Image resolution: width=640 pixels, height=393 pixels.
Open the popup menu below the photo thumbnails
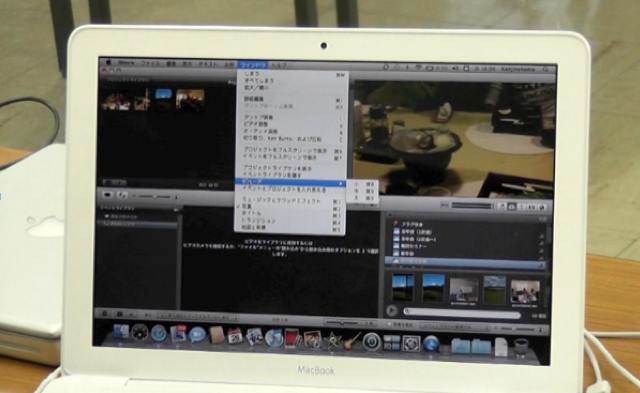454,327
